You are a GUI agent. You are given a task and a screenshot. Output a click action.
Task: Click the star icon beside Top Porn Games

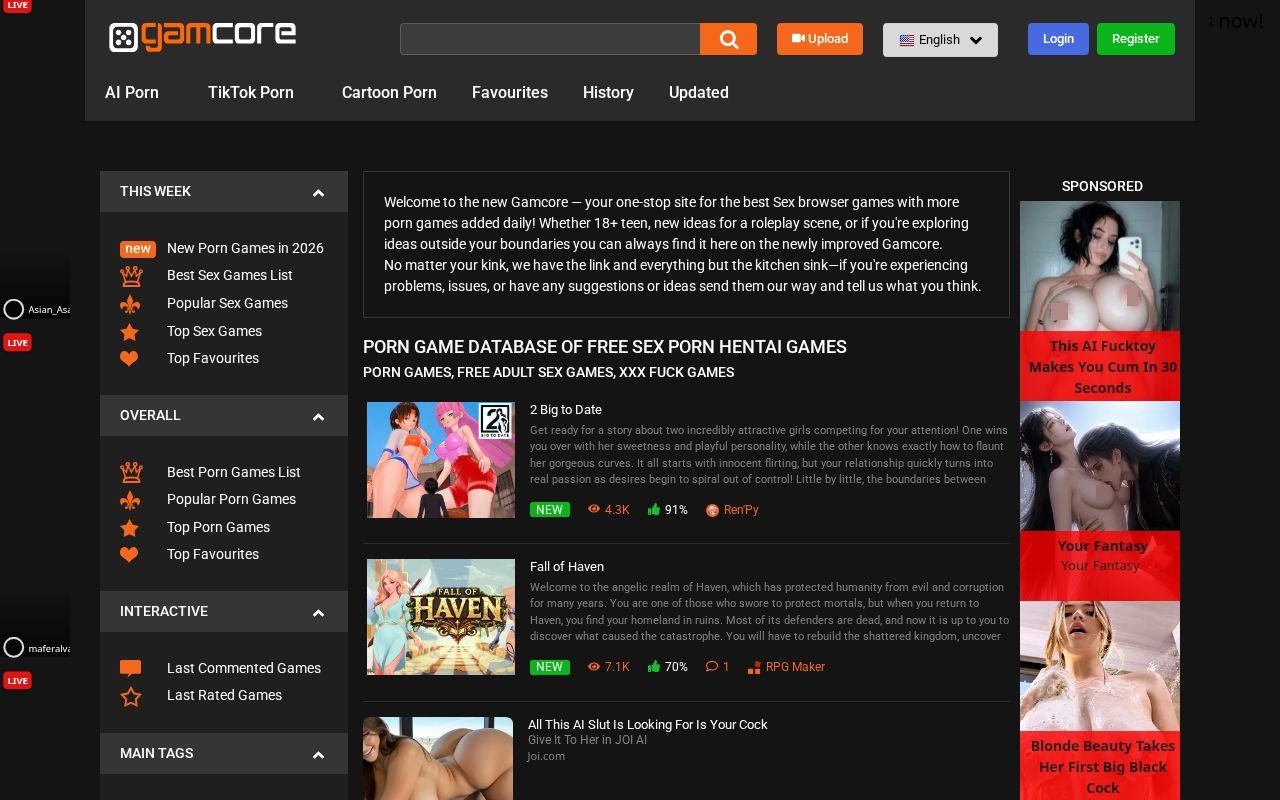tap(129, 528)
